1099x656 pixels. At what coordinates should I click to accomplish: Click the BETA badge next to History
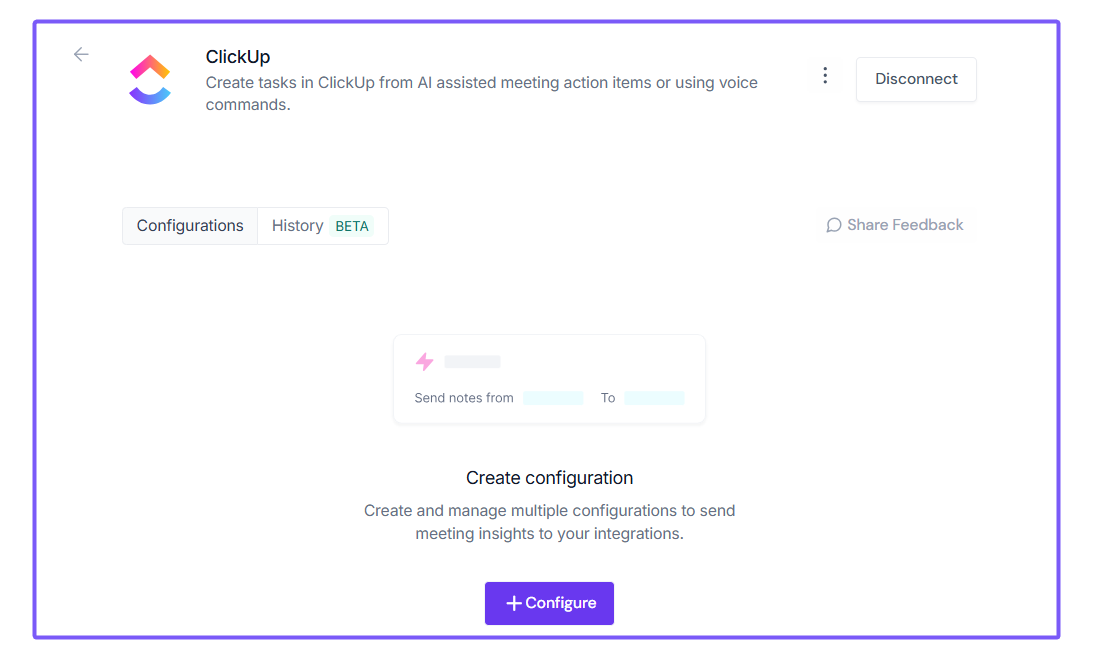352,226
